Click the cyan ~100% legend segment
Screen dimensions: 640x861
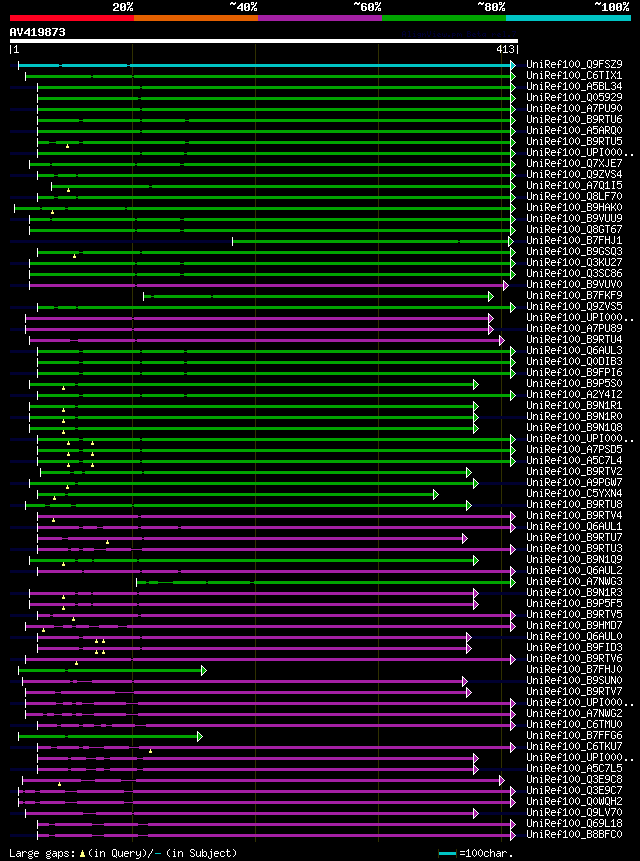[x=568, y=18]
